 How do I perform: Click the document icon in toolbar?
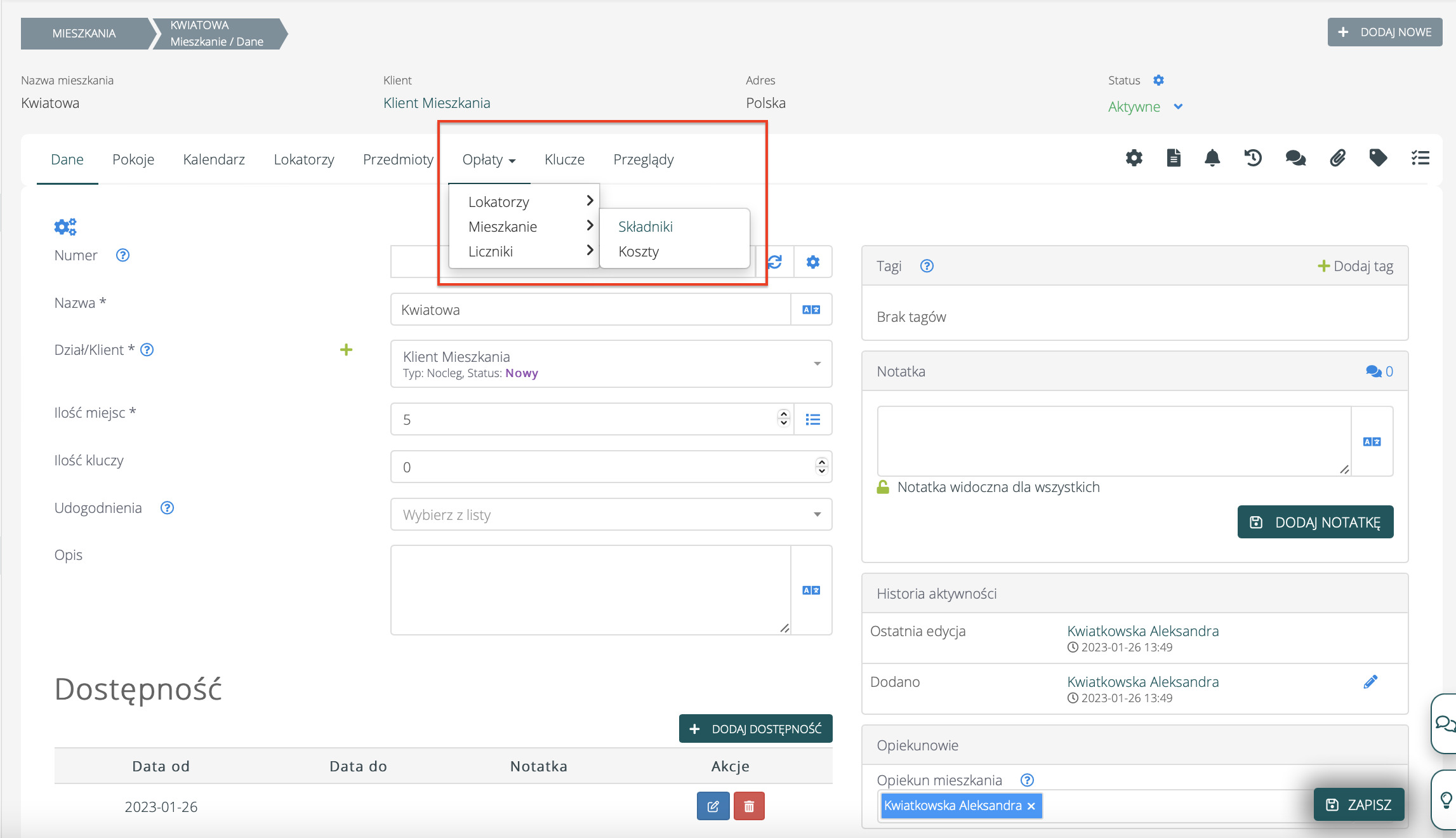tap(1174, 157)
